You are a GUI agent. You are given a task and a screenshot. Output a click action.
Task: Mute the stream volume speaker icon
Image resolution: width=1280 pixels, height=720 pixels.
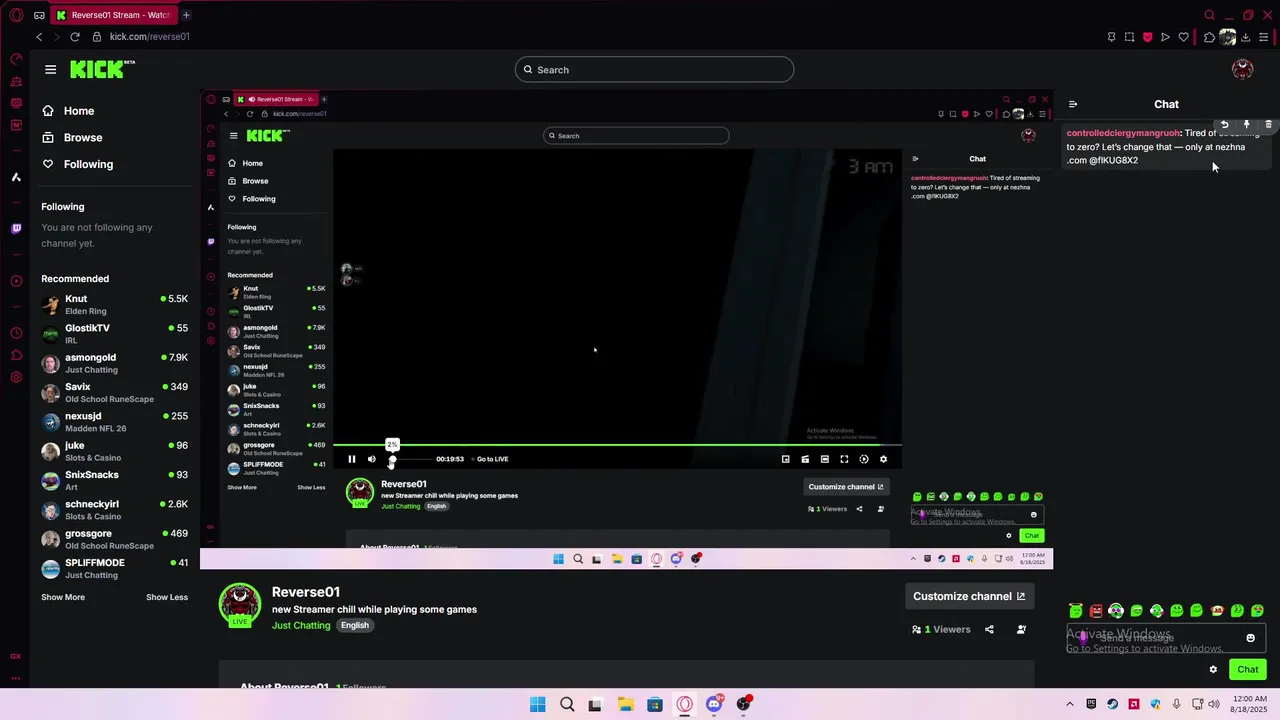[x=372, y=459]
